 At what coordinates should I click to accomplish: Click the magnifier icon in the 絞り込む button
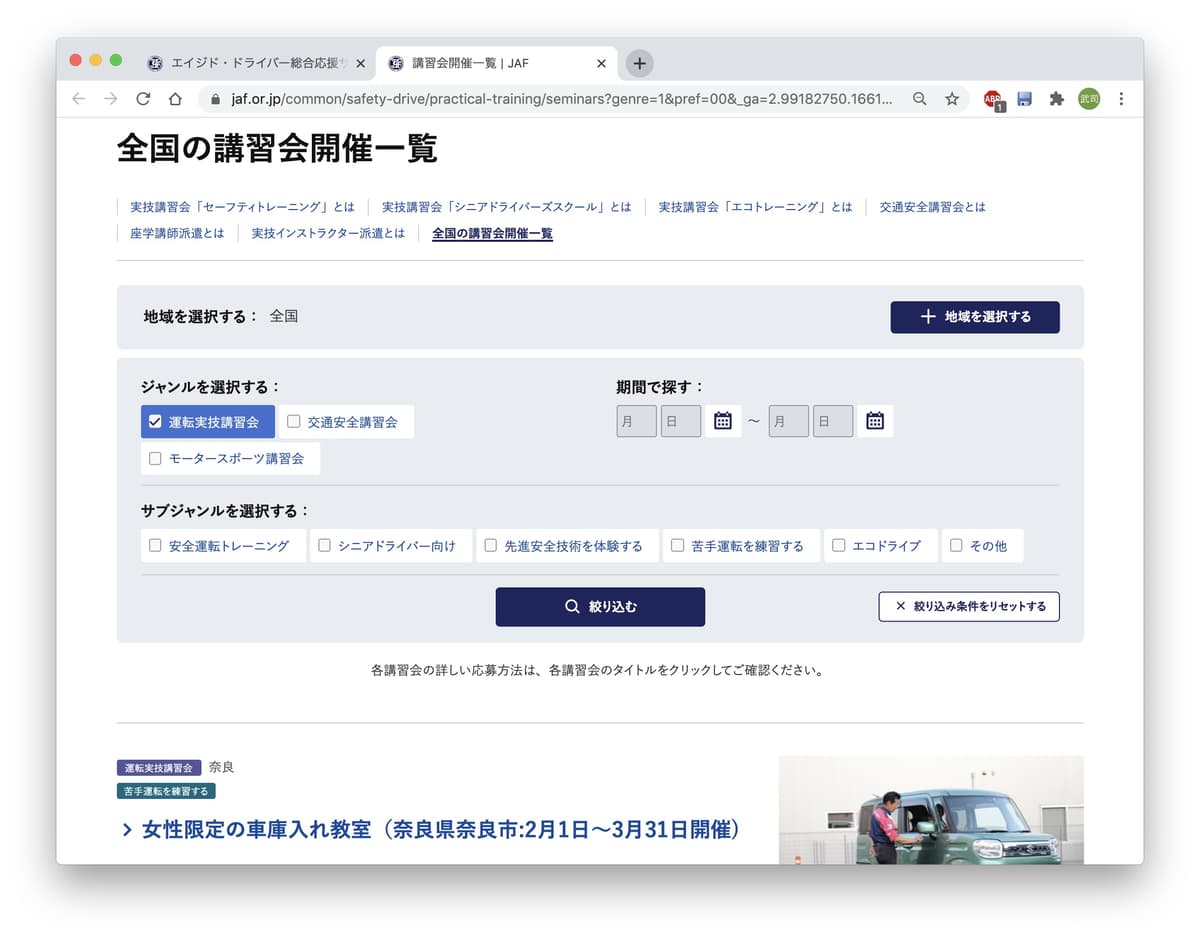[571, 606]
